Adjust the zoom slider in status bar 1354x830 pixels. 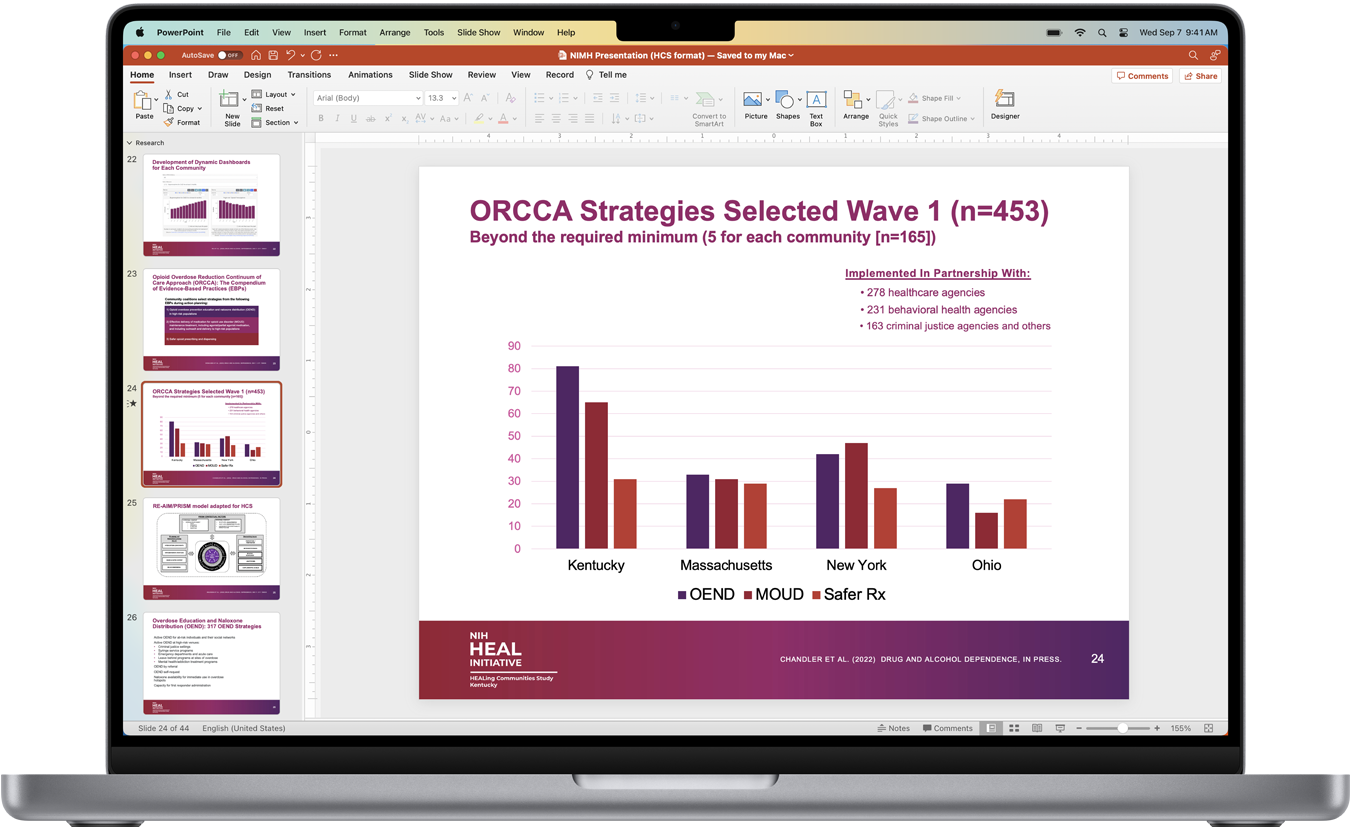point(1122,728)
